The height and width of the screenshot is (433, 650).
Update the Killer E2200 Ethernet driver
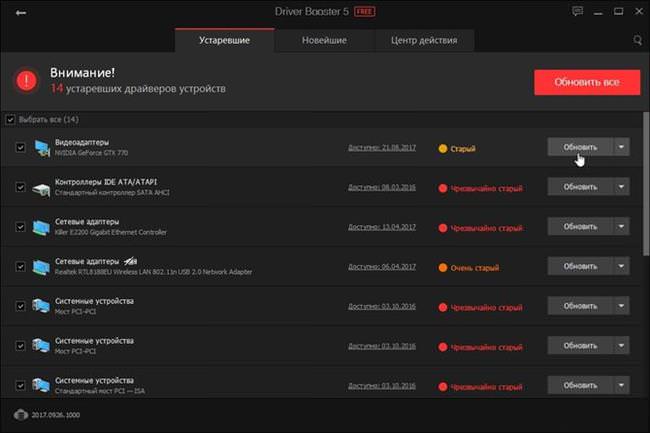[x=580, y=227]
